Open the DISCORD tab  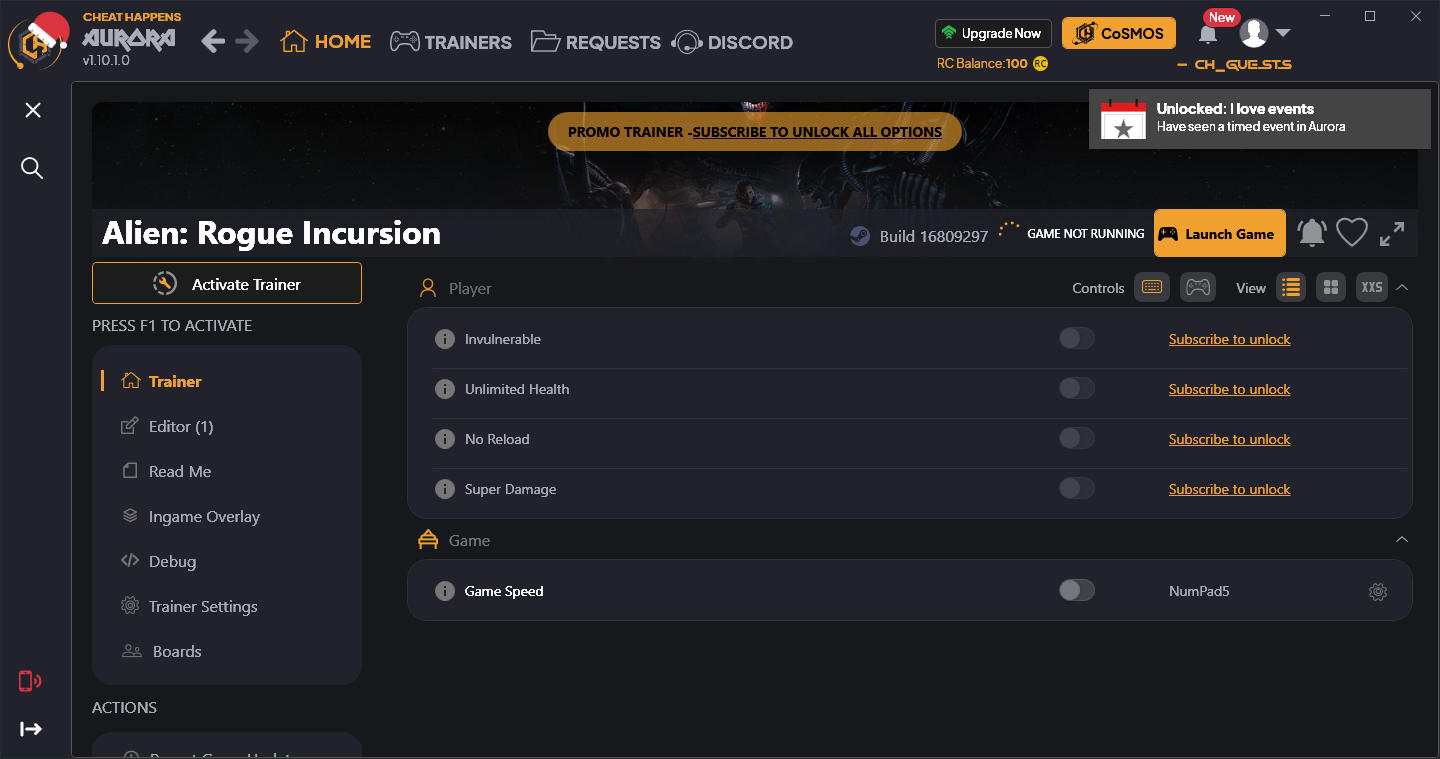732,41
